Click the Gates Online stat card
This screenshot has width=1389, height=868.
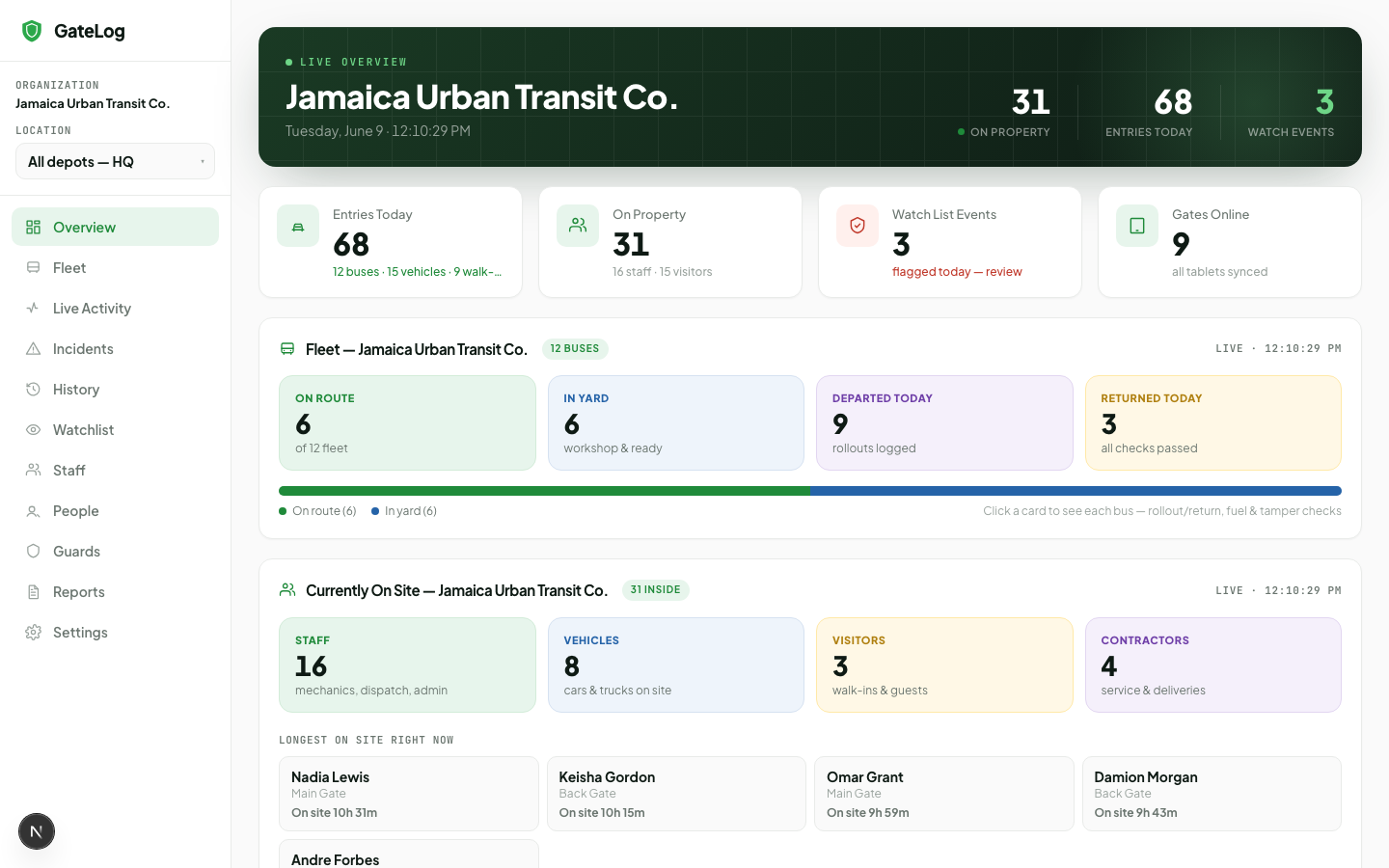[1230, 242]
